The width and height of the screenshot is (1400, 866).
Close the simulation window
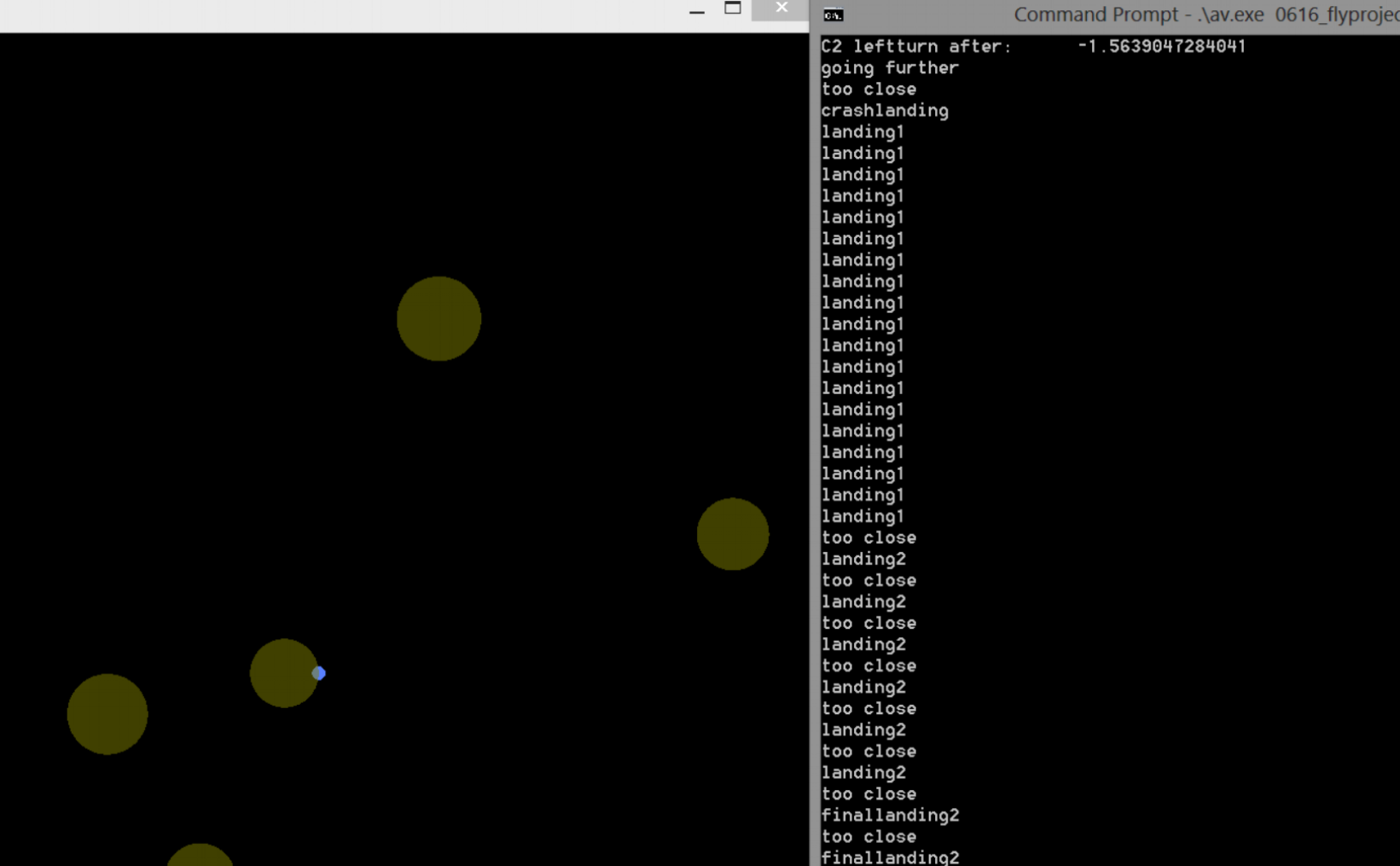coord(781,9)
